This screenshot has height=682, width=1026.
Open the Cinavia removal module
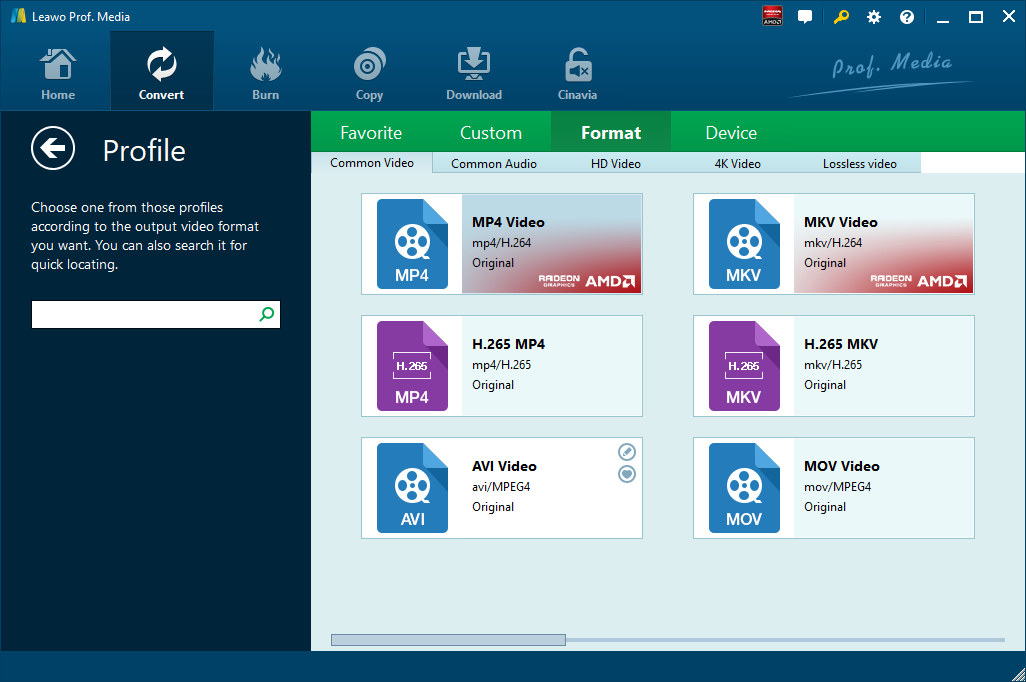[577, 74]
